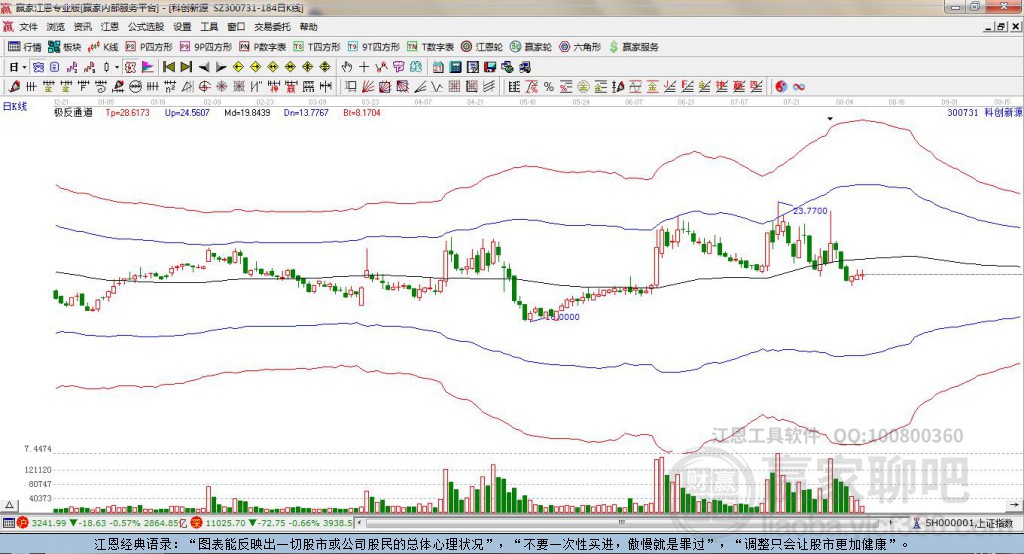This screenshot has width=1024, height=554.
Task: Click the right-arrow button right of volume pane
Action: click(1014, 505)
